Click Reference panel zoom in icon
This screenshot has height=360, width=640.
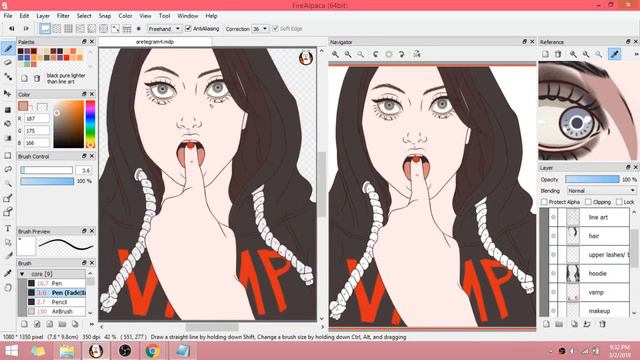[x=573, y=54]
